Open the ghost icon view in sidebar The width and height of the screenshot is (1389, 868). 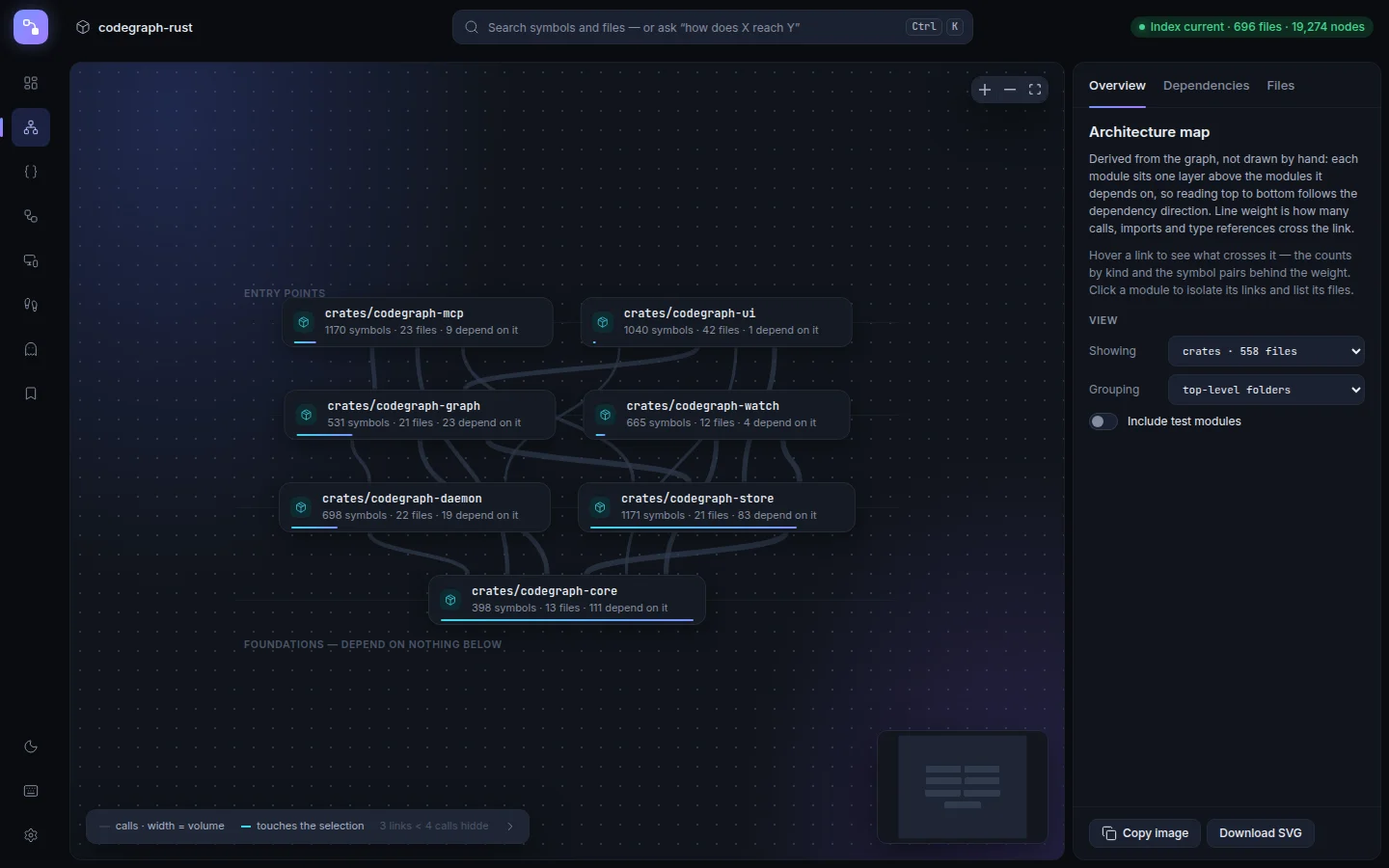click(x=31, y=349)
